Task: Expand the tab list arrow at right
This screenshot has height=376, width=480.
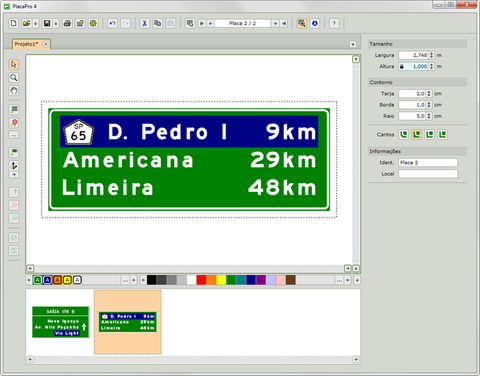Action: [x=353, y=44]
